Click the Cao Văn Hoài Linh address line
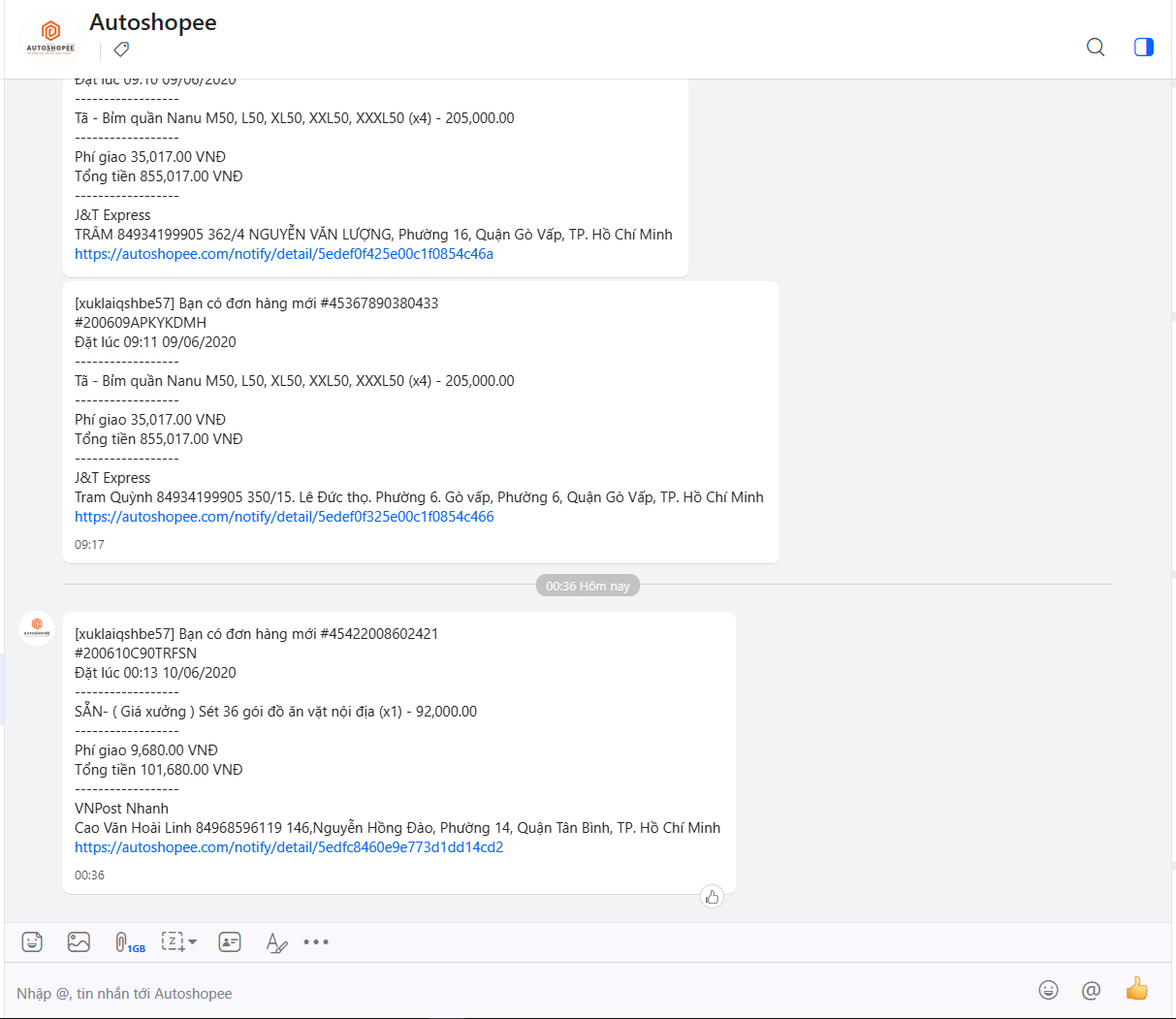Screen dimensions: 1176x1019 (397, 828)
